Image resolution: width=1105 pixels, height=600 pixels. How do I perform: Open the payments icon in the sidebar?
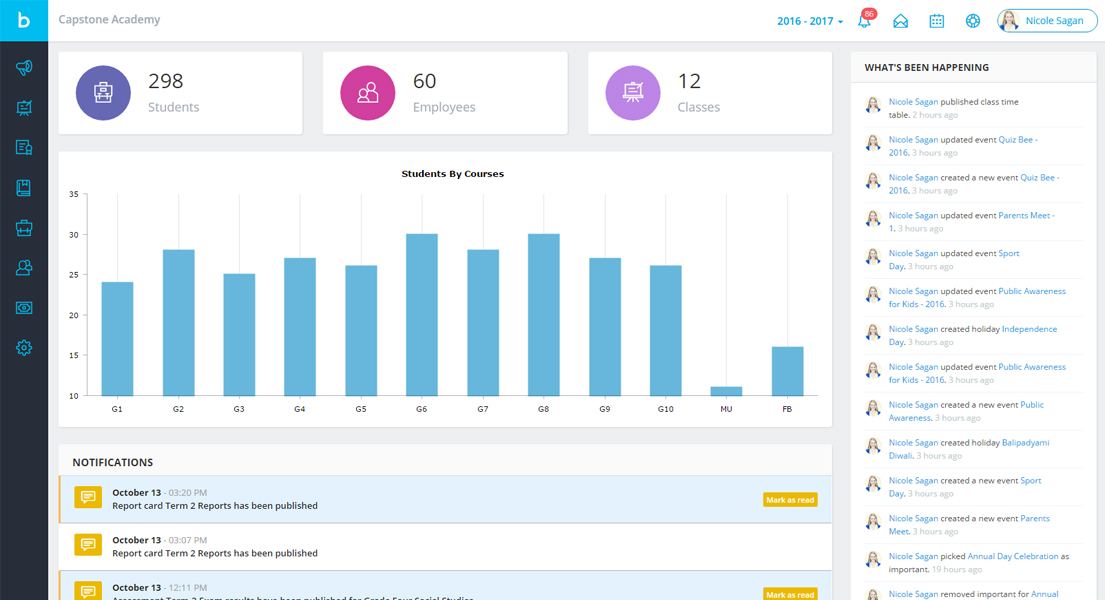23,307
